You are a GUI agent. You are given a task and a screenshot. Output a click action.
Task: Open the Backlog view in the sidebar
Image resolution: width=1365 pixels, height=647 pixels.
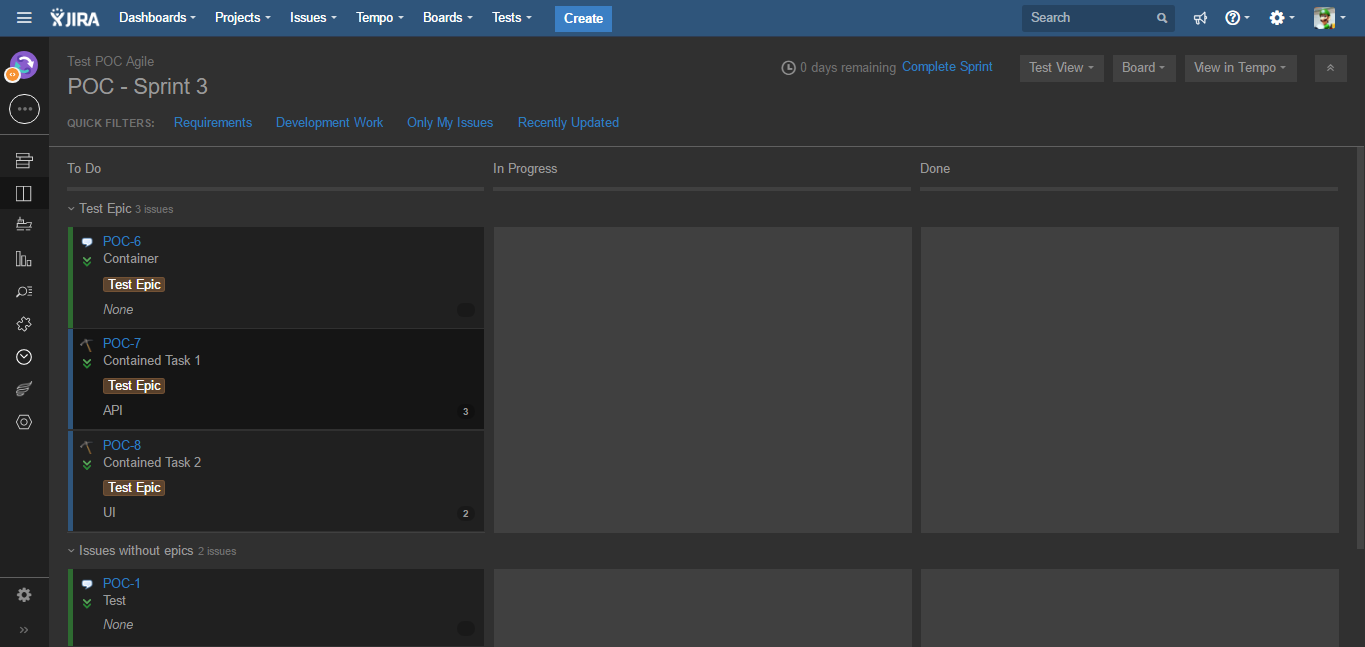[24, 160]
